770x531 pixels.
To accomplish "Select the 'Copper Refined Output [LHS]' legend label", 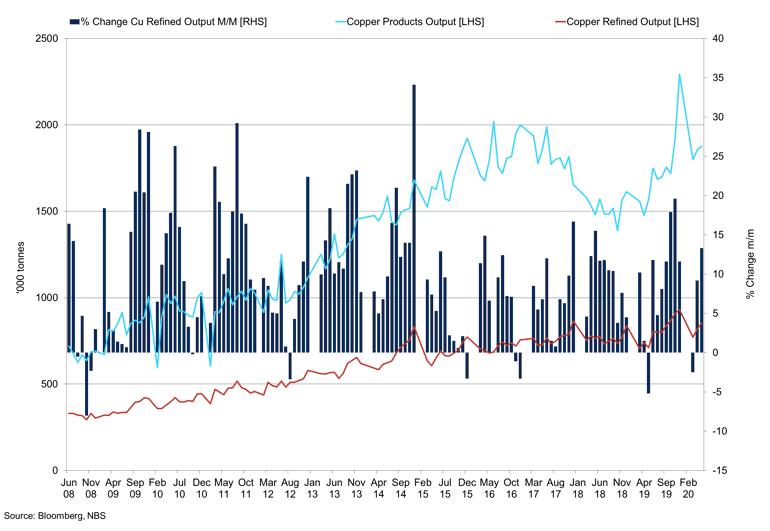I will point(632,22).
